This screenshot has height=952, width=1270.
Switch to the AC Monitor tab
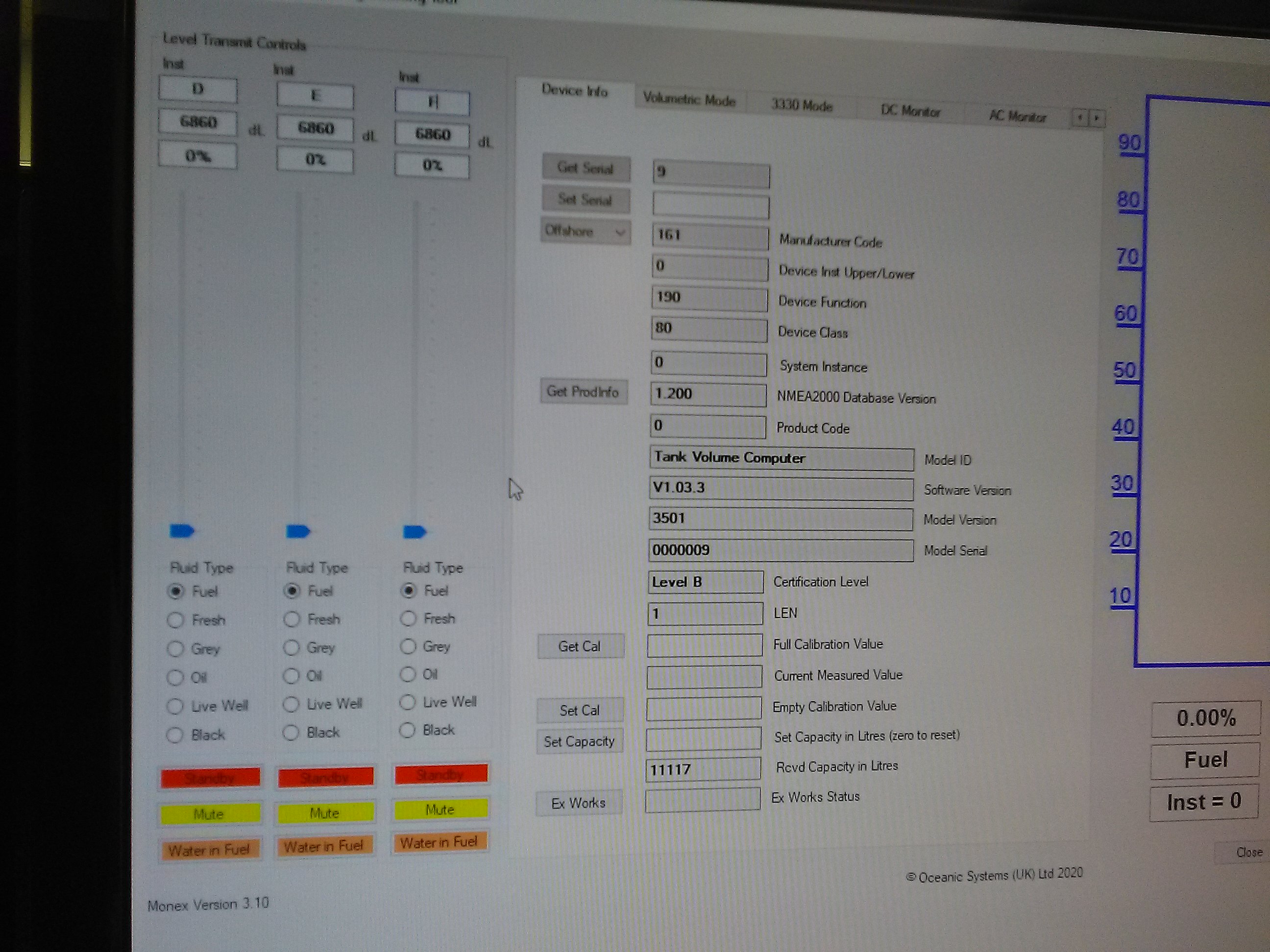pos(1017,117)
